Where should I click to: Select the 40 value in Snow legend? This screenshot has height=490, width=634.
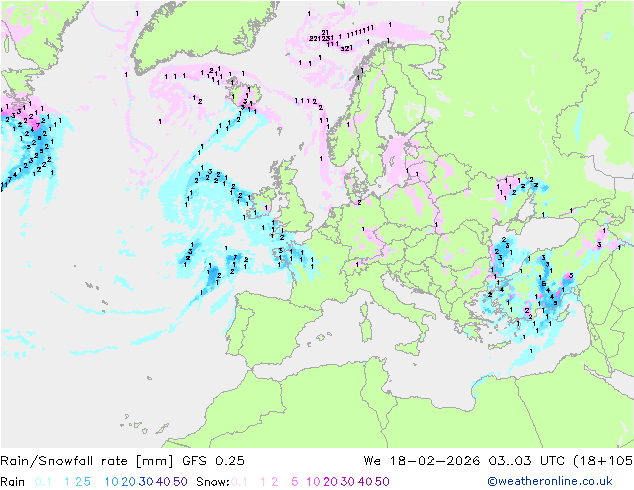365,482
